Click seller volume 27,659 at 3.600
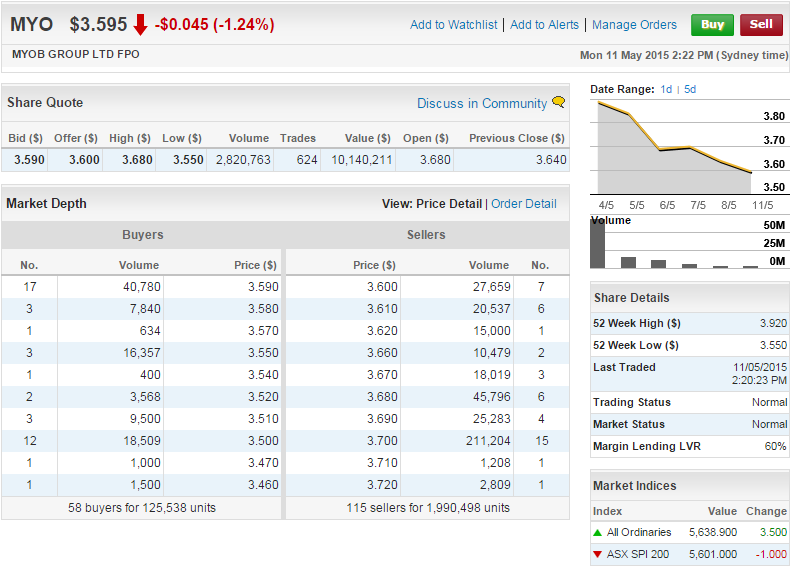 (x=492, y=287)
